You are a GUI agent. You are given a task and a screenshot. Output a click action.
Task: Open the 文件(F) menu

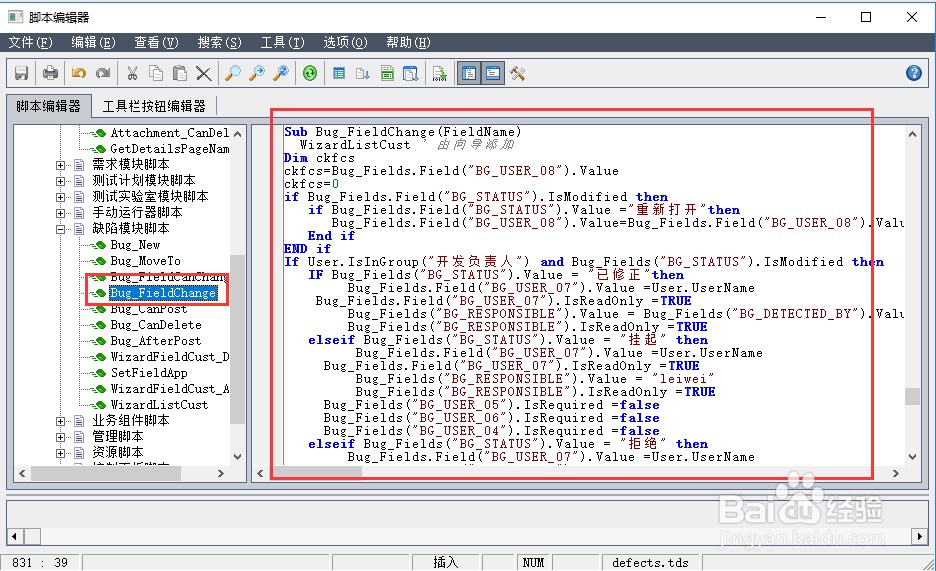point(30,42)
